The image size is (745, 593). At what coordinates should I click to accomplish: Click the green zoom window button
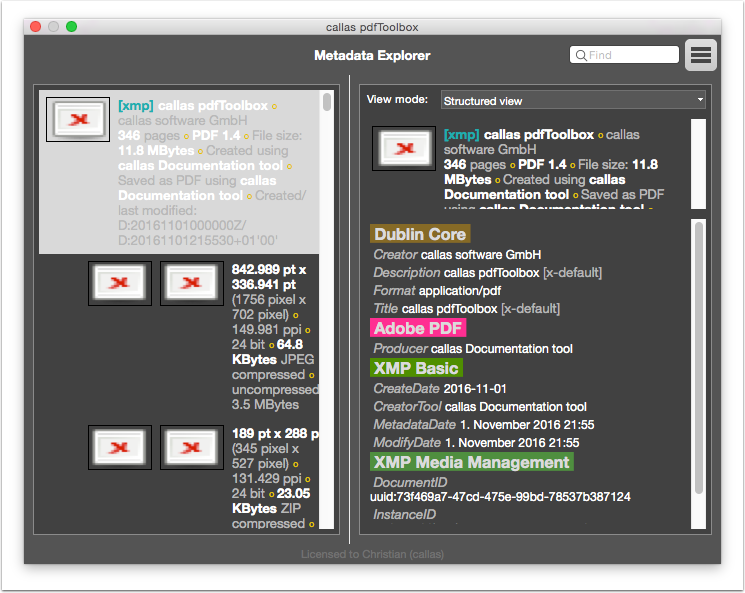pyautogui.click(x=71, y=27)
